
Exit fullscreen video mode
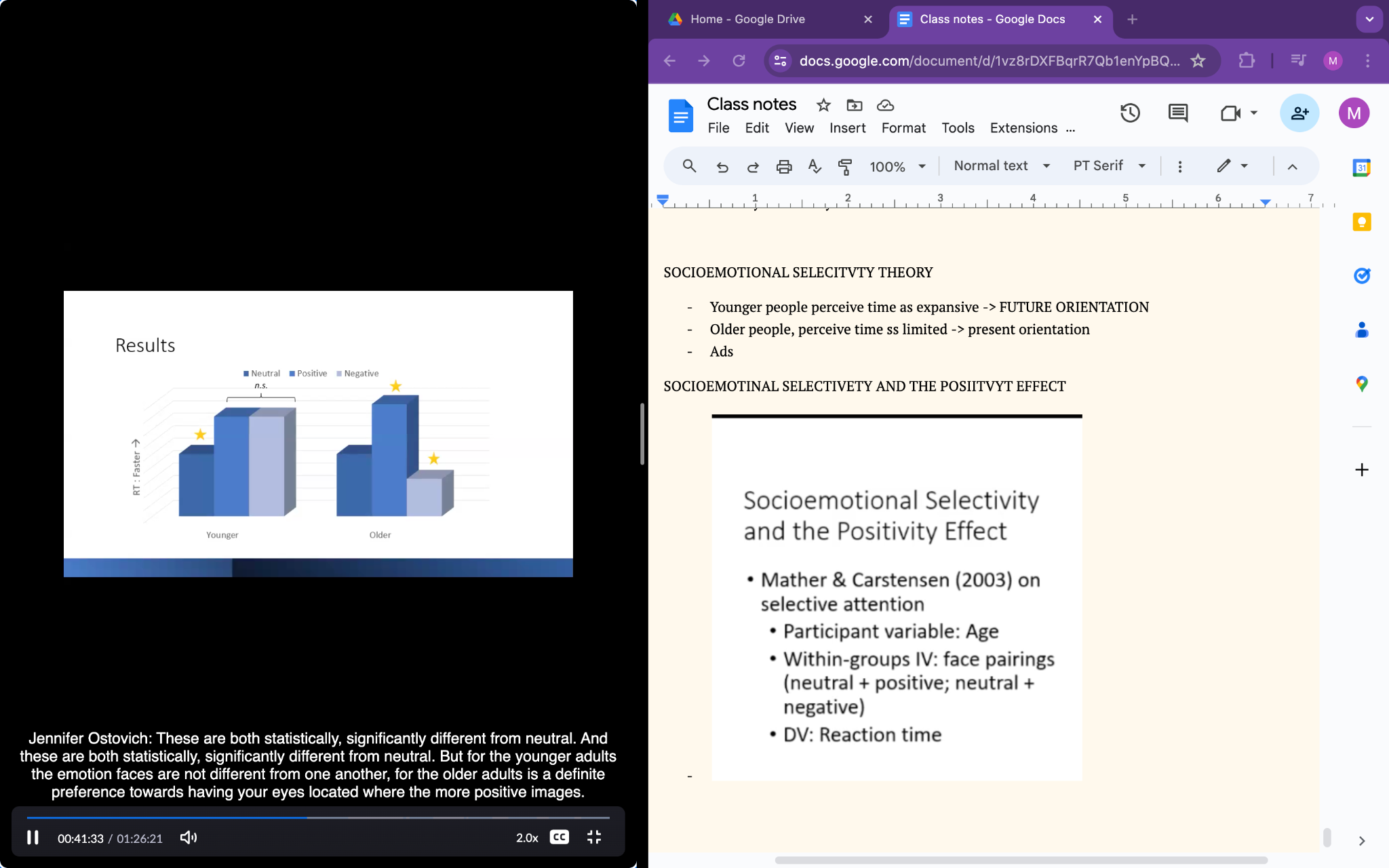point(594,837)
